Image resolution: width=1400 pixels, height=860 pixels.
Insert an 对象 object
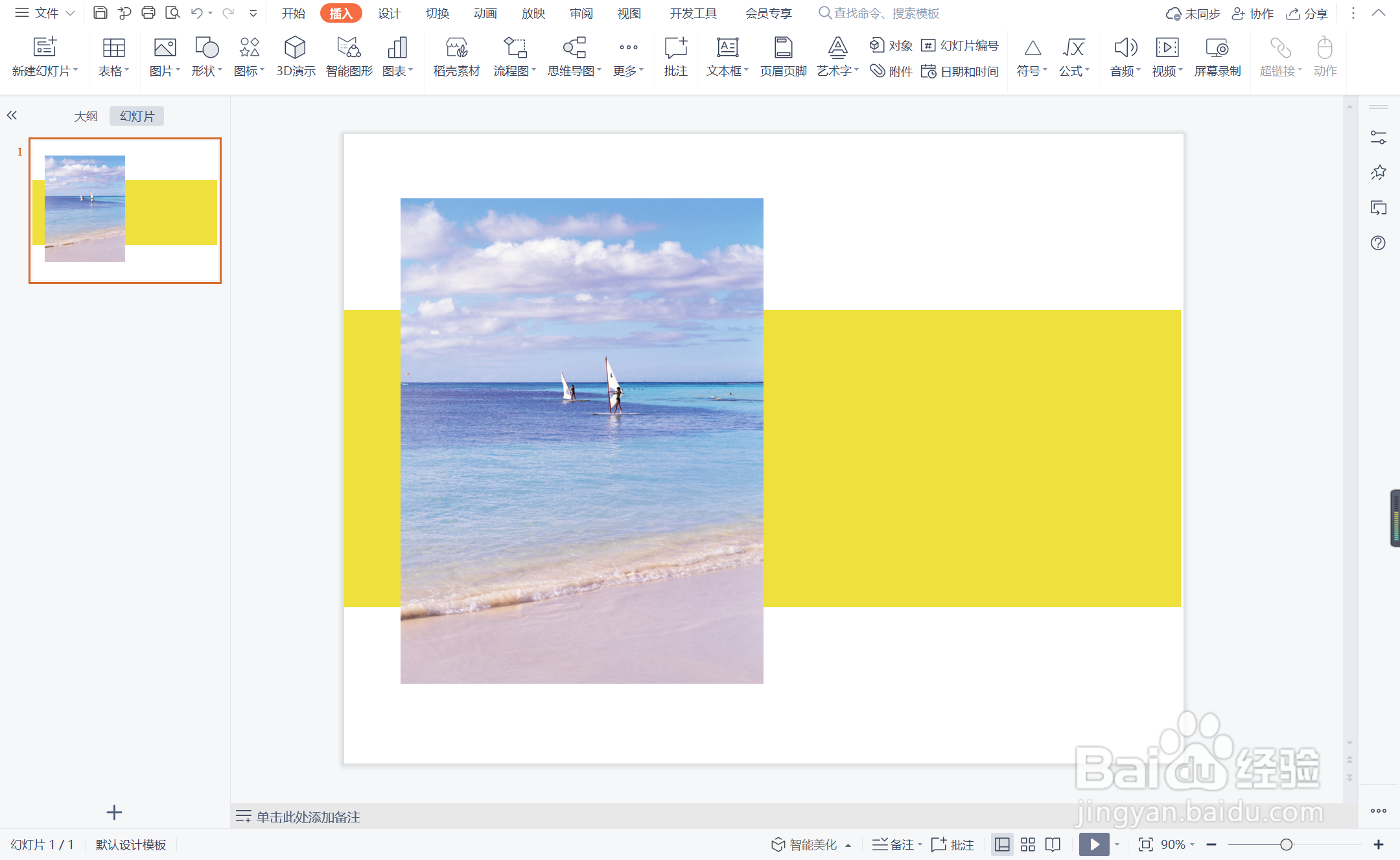[x=891, y=45]
